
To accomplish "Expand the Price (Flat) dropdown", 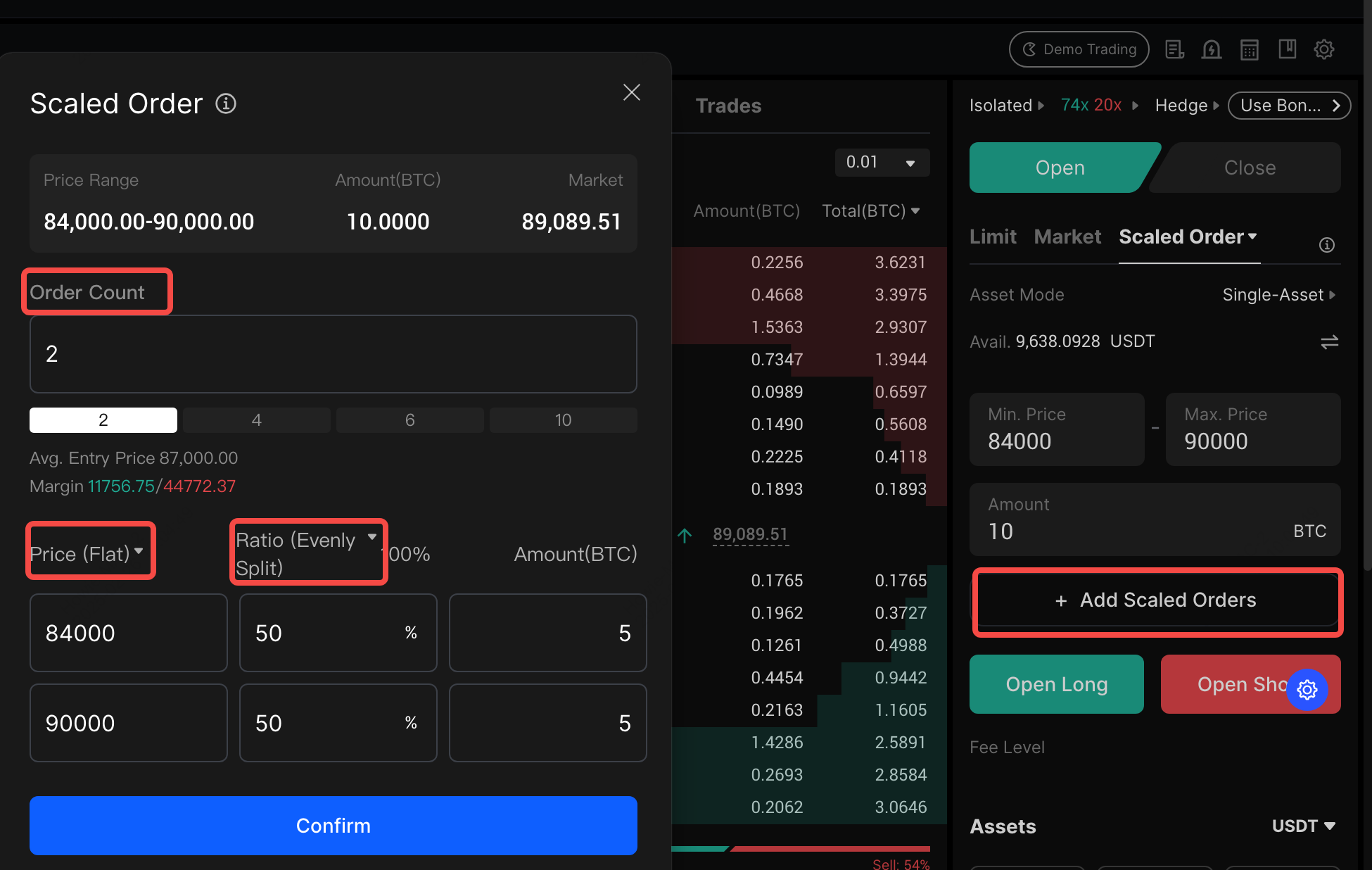I will tap(87, 553).
